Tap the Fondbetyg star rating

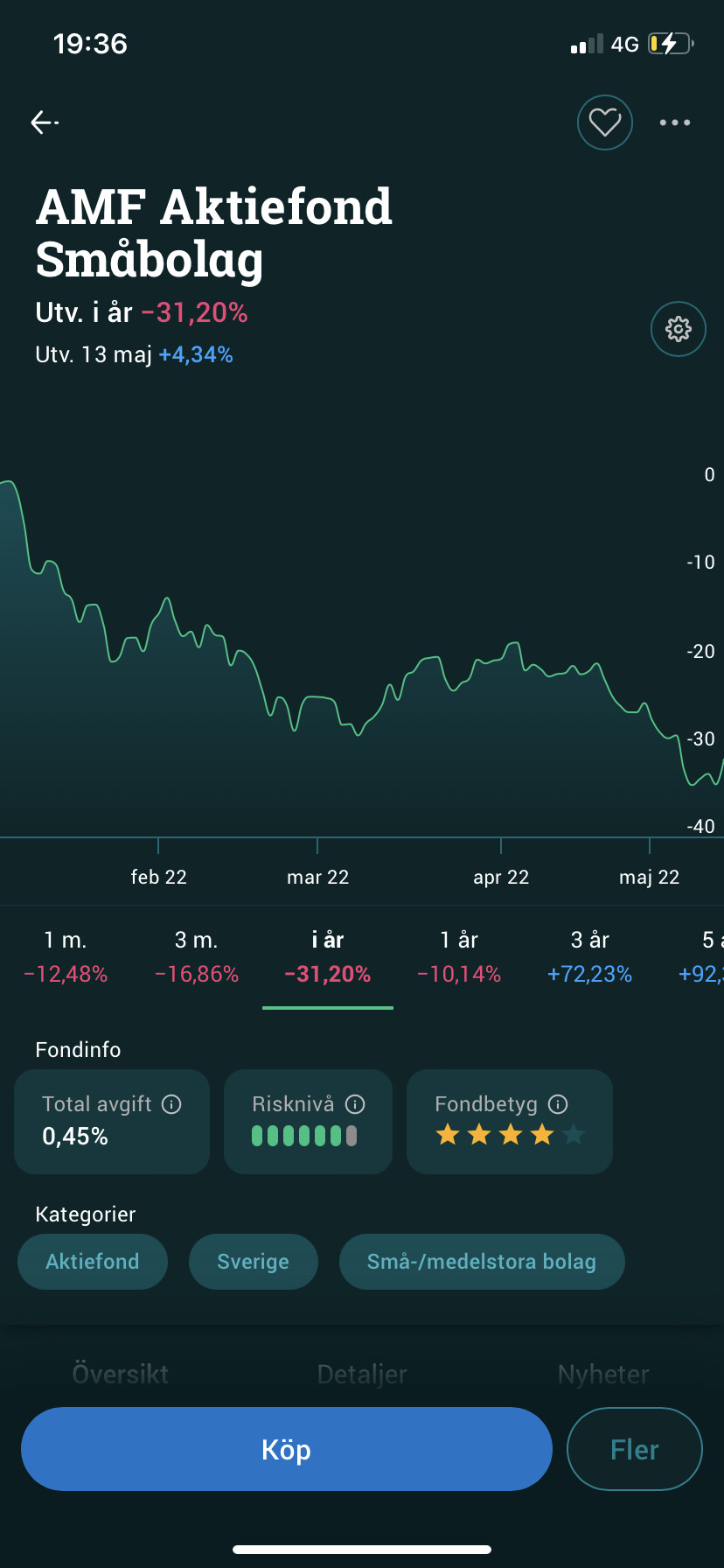[x=510, y=1136]
